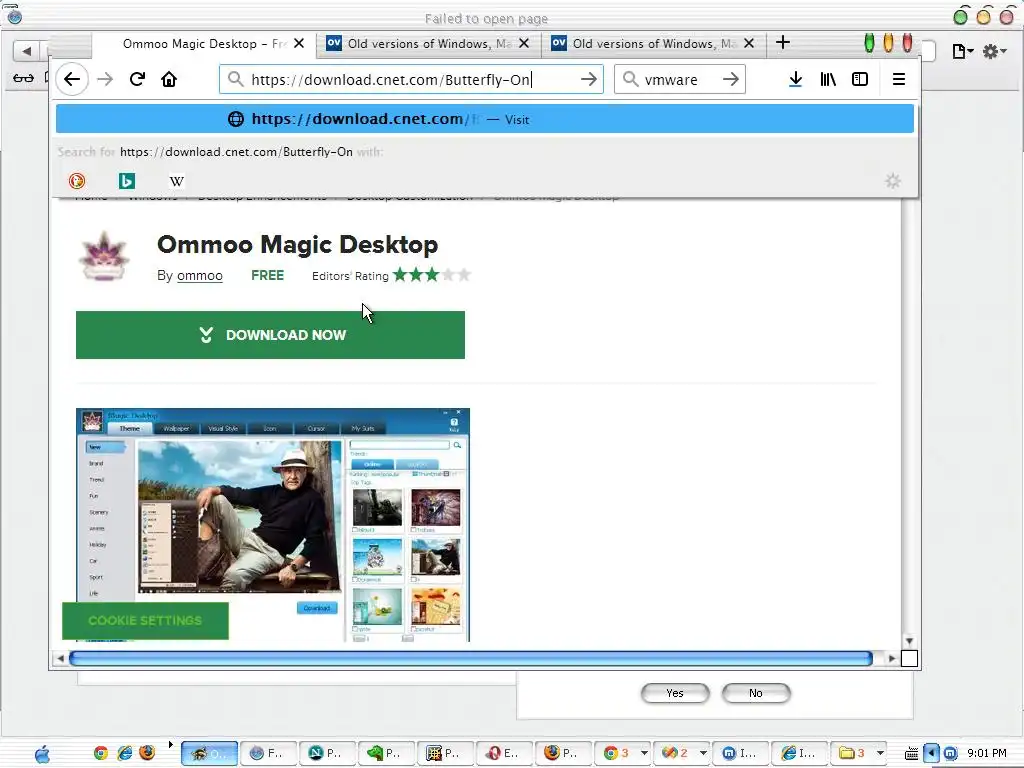Close the Ommoo Magic Desktop tab
This screenshot has height=768, width=1024.
click(x=298, y=43)
